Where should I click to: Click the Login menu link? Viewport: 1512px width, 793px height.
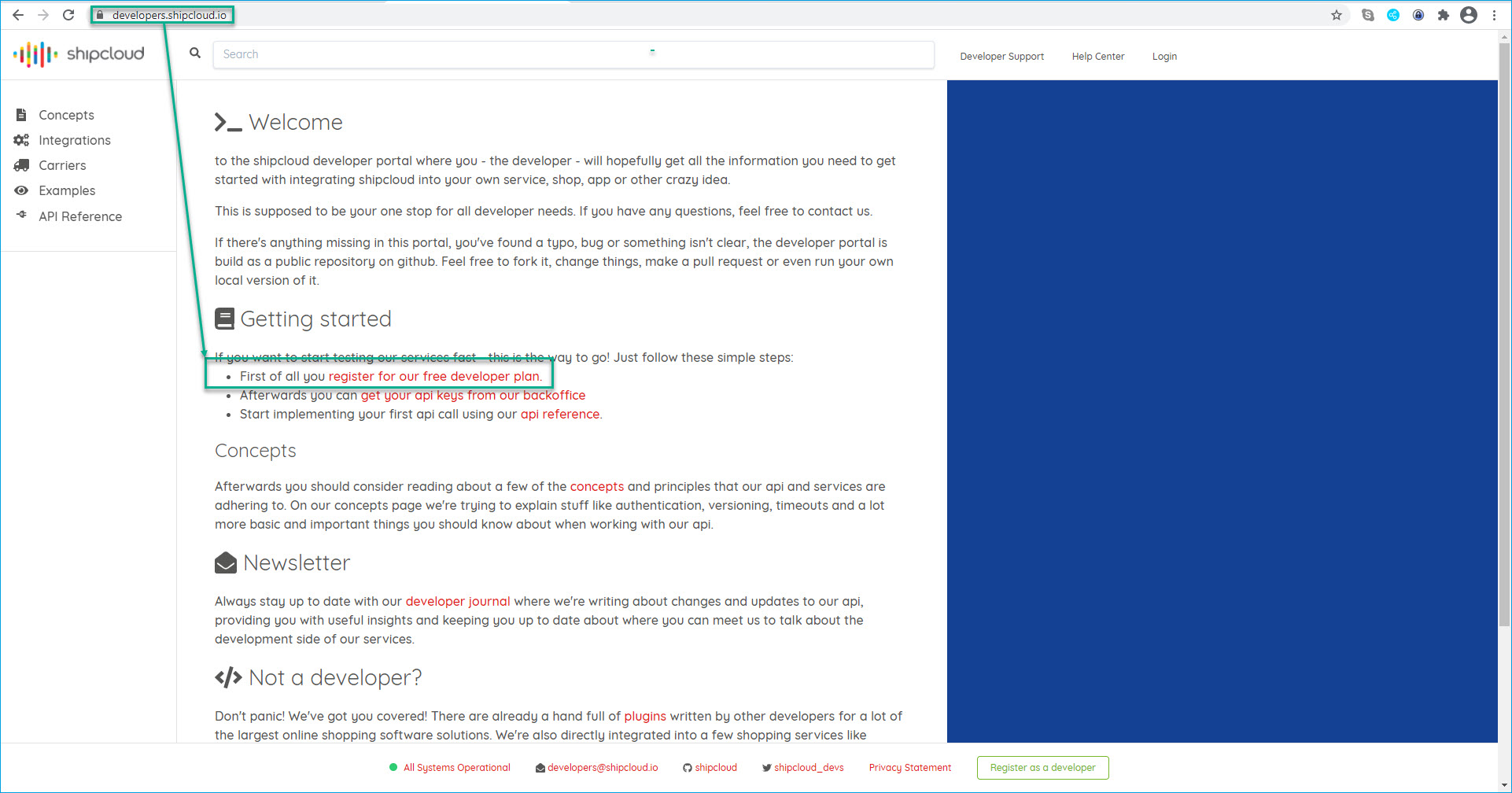tap(1164, 57)
